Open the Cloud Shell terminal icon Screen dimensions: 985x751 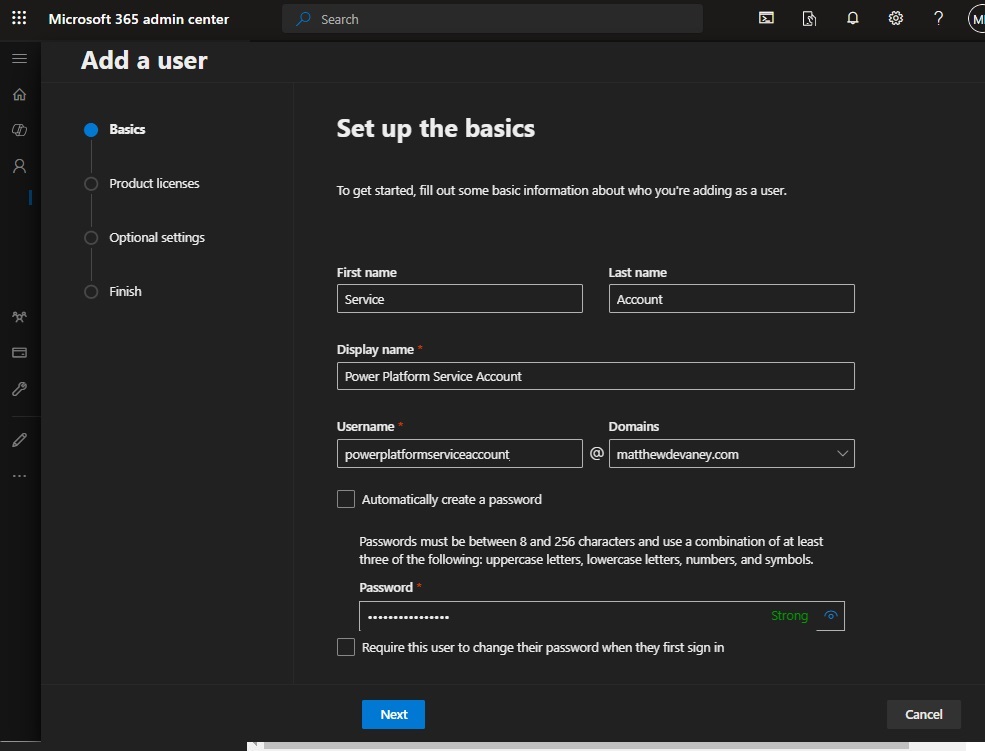click(x=766, y=18)
